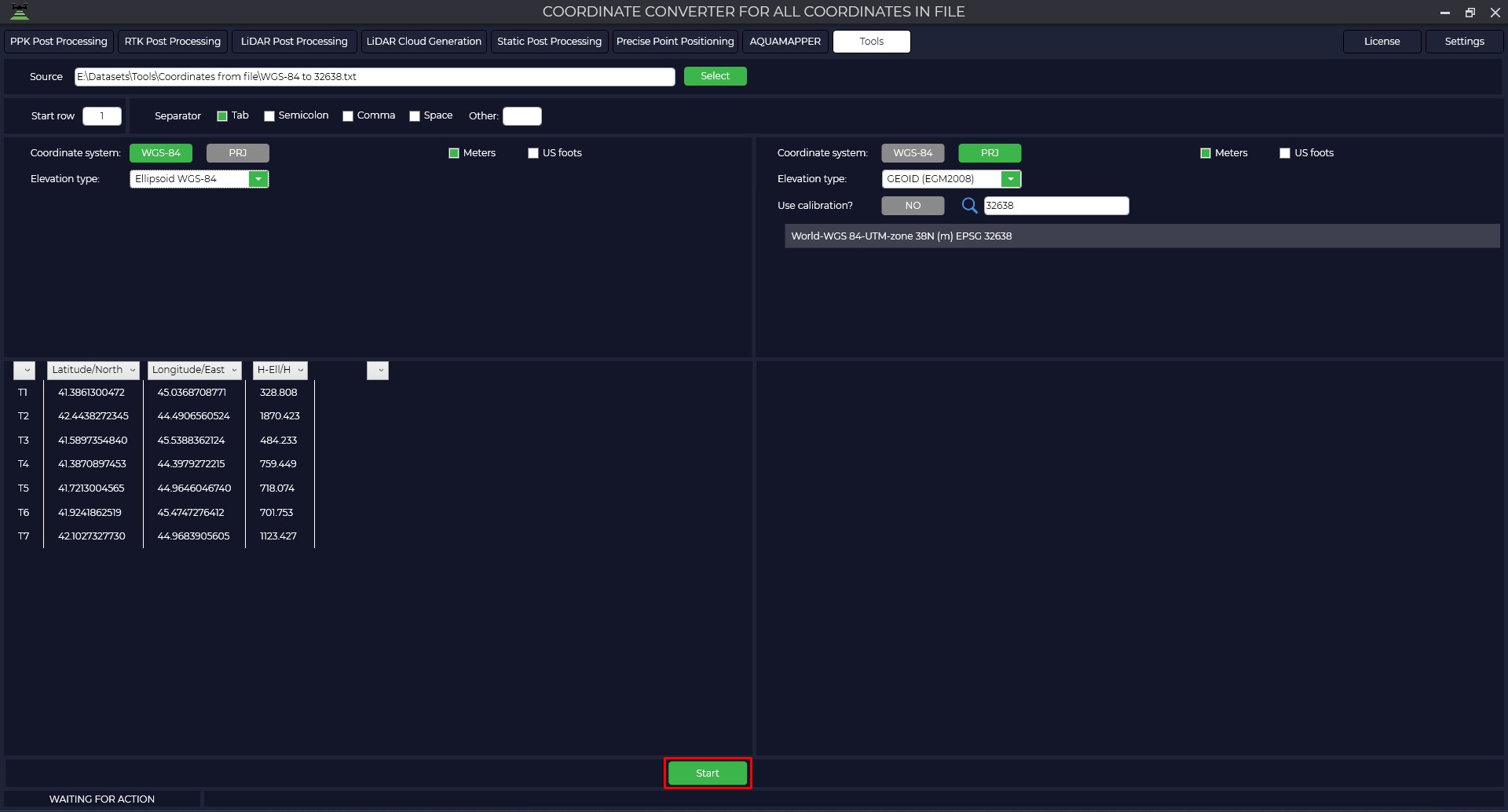Toggle the Semicolon separator checkbox
1508x812 pixels.
click(x=269, y=116)
